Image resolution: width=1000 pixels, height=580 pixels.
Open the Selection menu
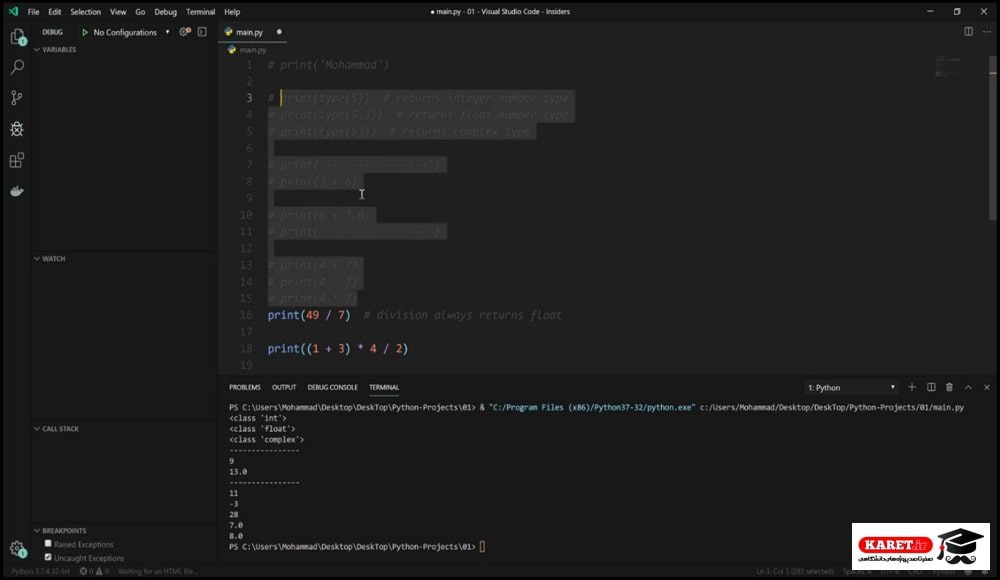85,11
